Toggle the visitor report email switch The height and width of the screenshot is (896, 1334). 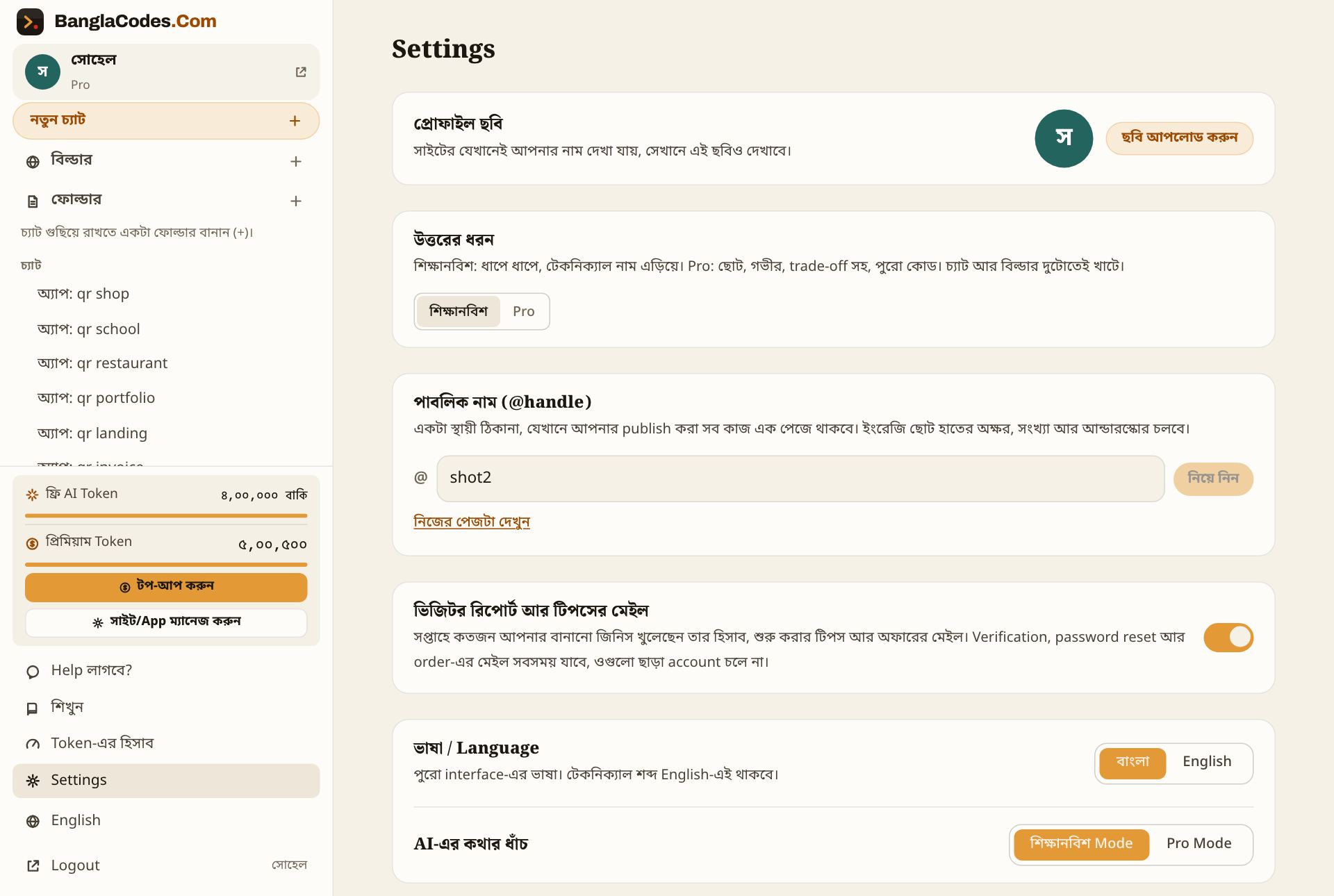[x=1228, y=638]
